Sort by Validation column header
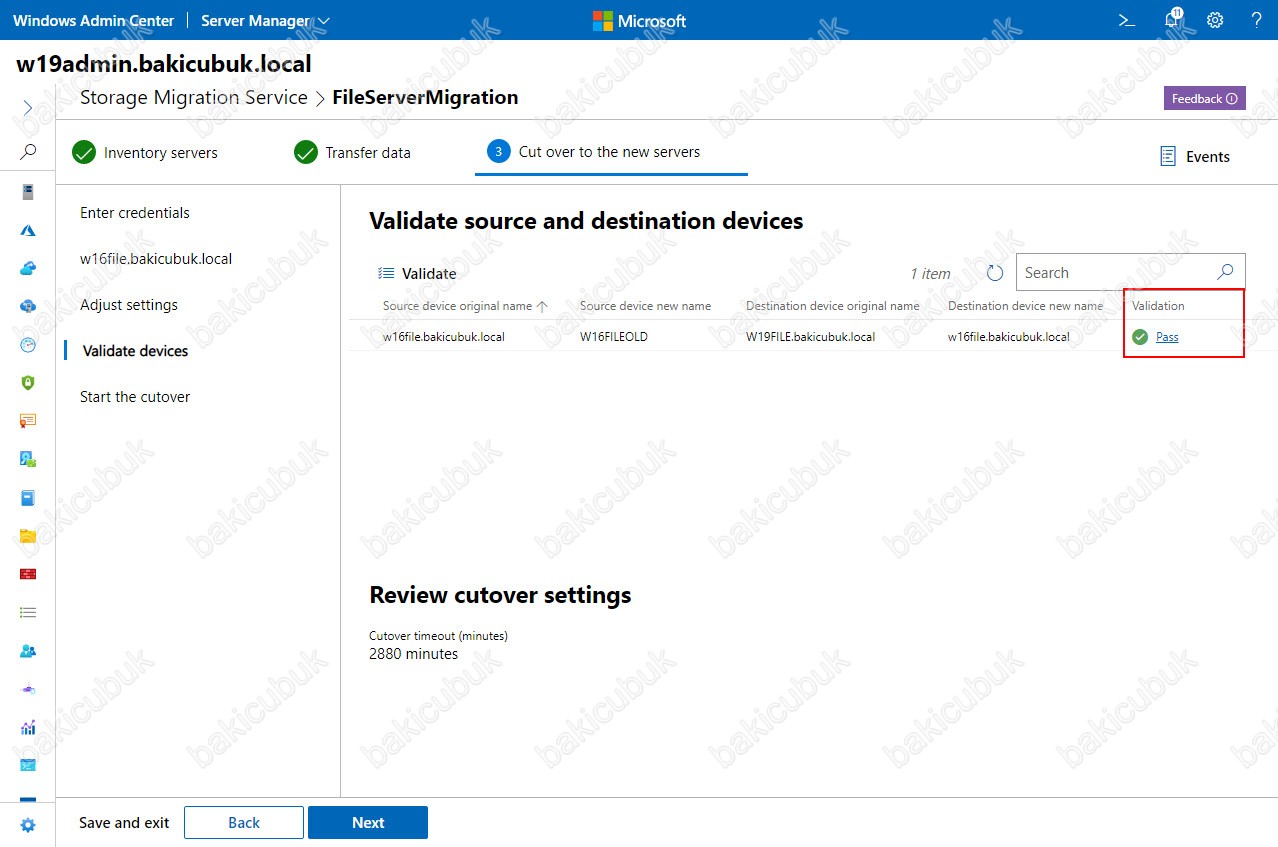This screenshot has width=1278, height=847. 1158,306
